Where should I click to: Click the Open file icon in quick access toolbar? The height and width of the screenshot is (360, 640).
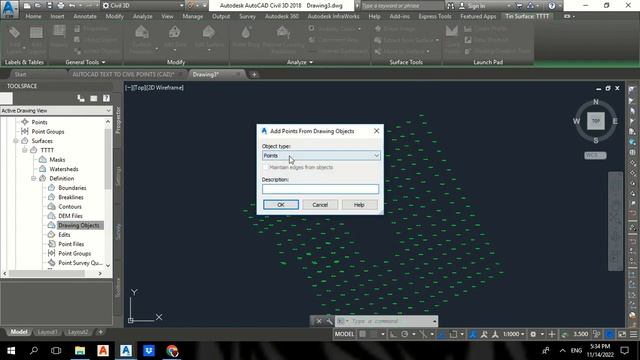pos(38,6)
